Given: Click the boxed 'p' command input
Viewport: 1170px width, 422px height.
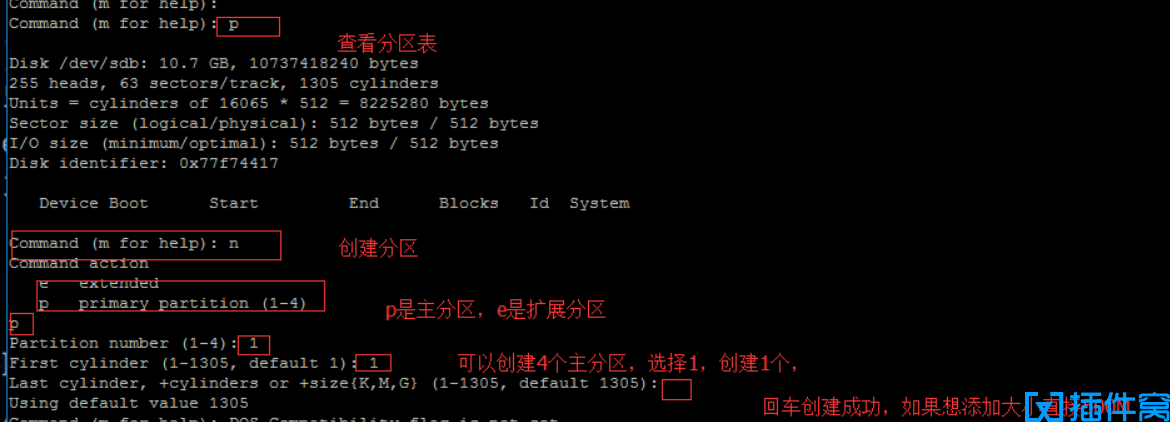Looking at the screenshot, I should click(248, 26).
